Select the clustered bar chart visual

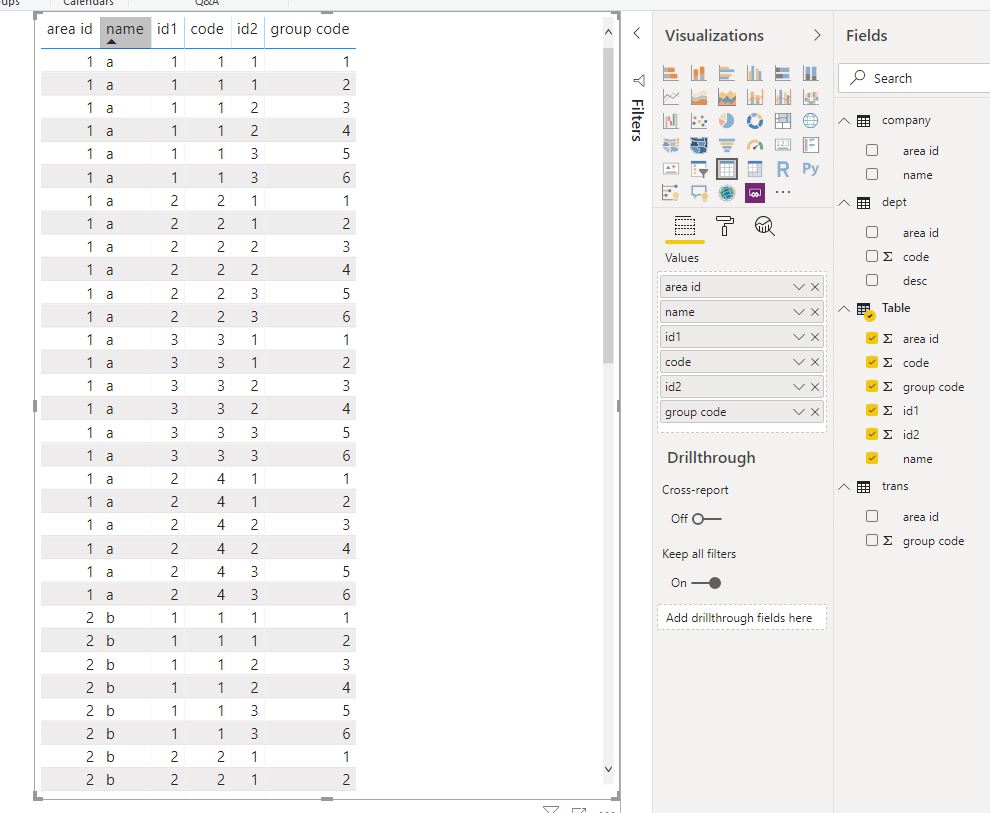[727, 73]
